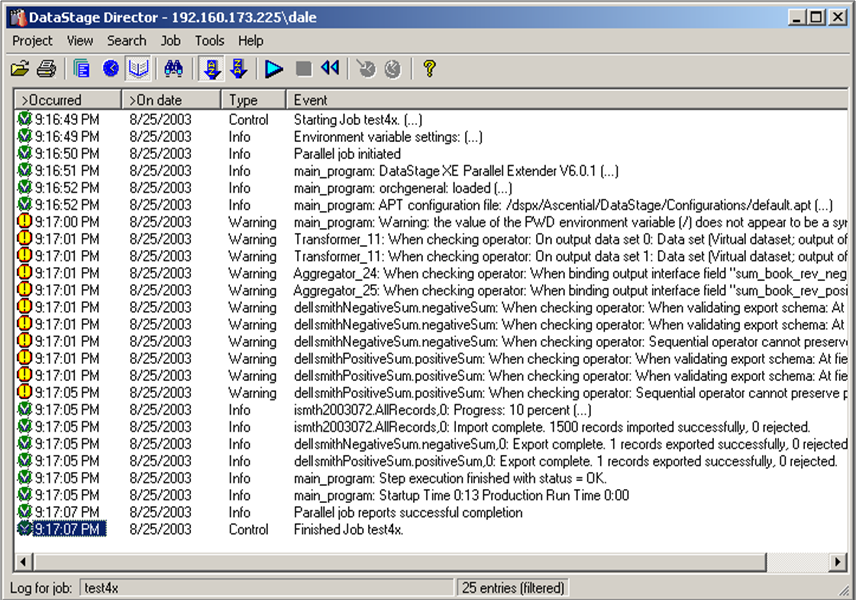Sort log by Occurred column header

click(x=67, y=100)
